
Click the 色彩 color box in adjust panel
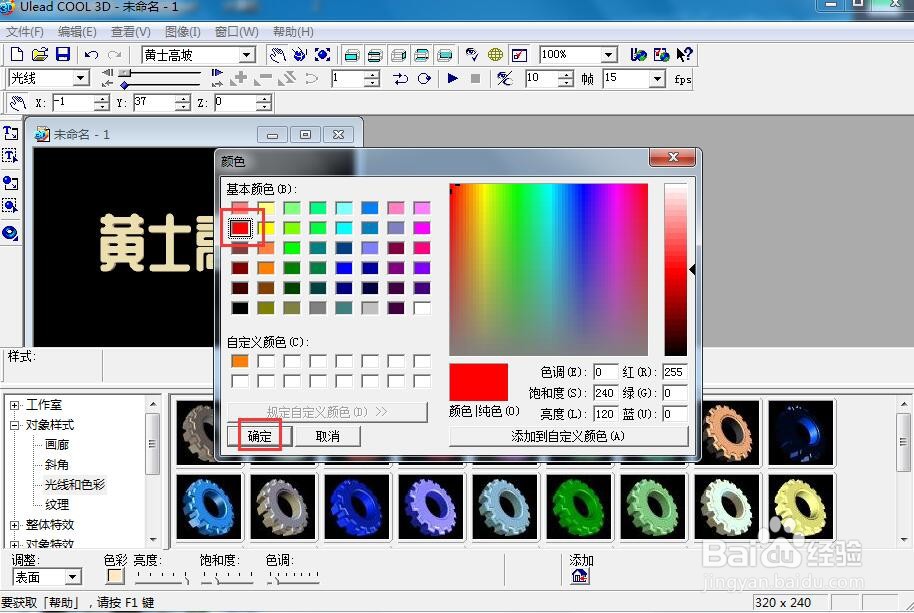[x=115, y=576]
